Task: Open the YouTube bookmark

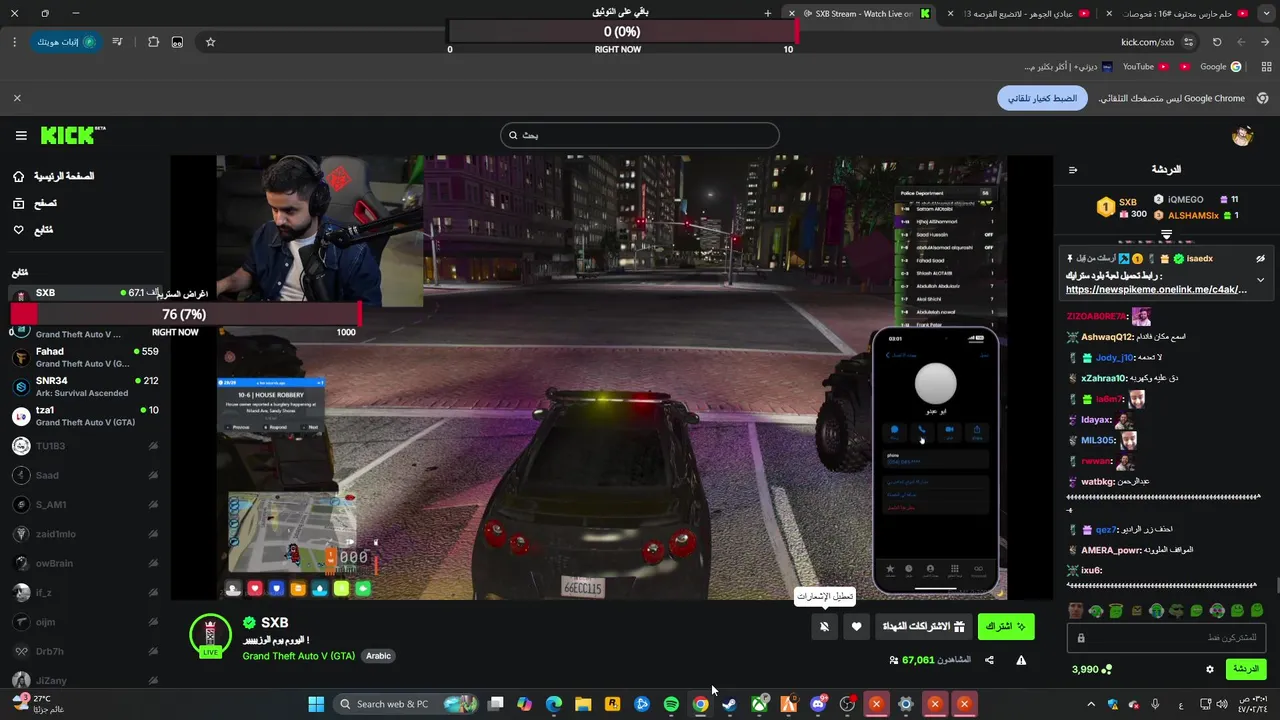Action: (x=1145, y=67)
